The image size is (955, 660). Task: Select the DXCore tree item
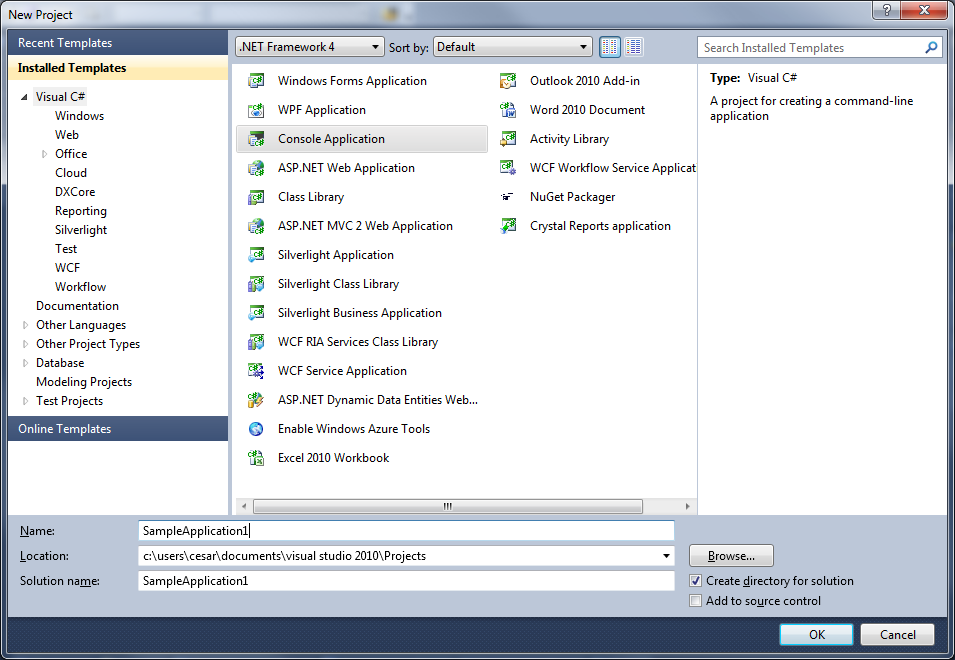click(x=75, y=192)
